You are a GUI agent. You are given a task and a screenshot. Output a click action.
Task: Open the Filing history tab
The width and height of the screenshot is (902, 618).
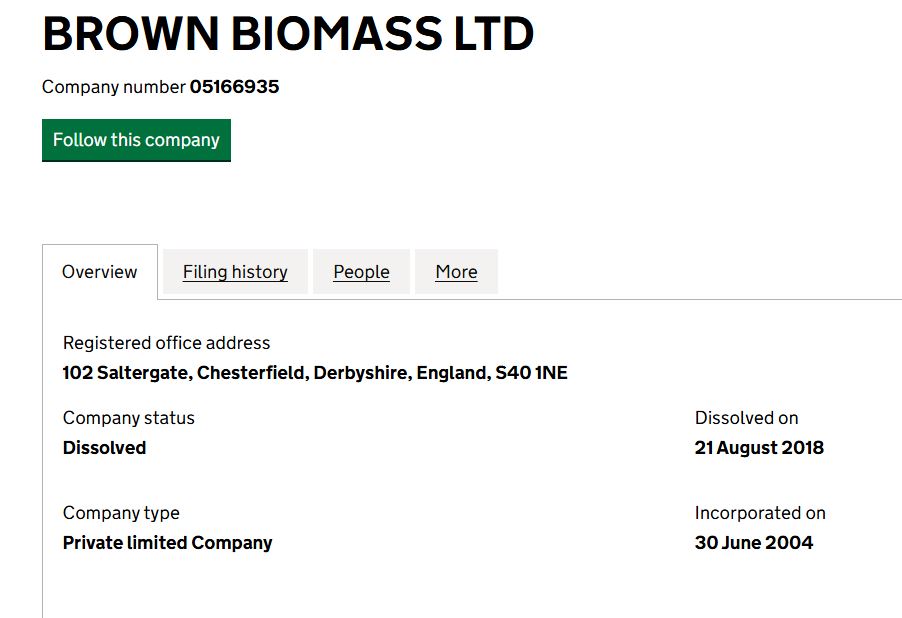click(x=235, y=272)
